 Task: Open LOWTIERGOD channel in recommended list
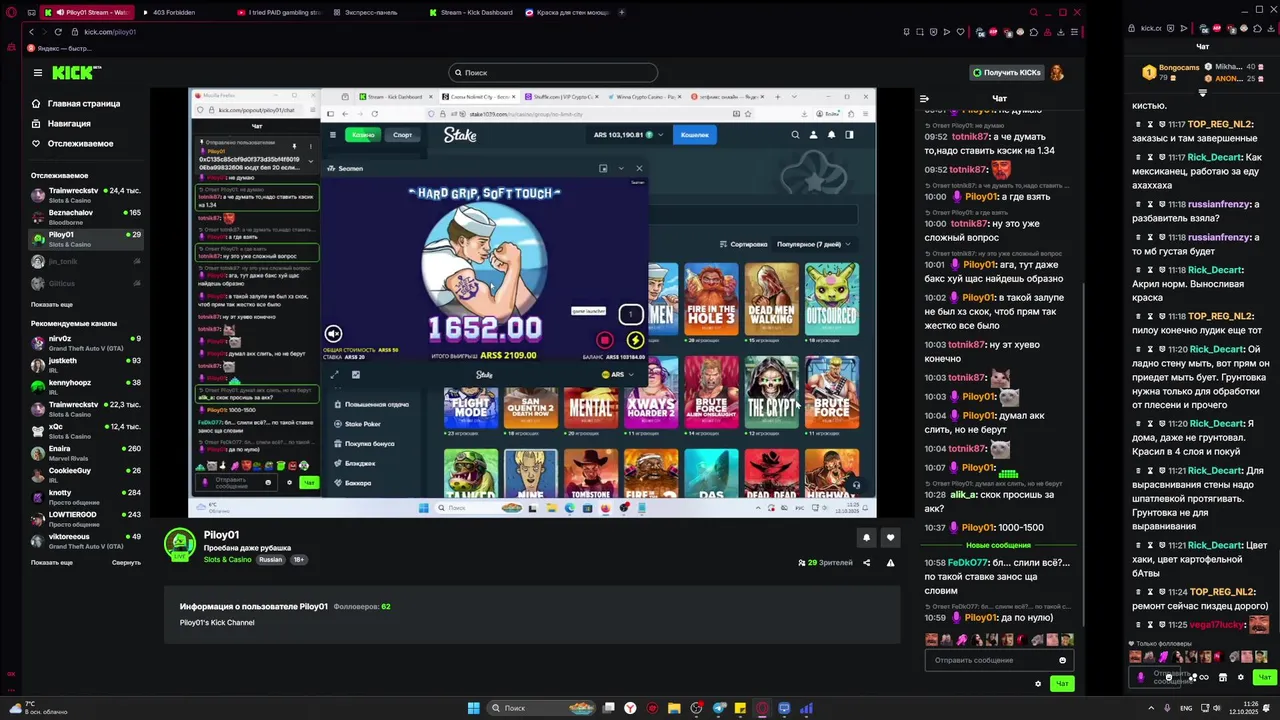(86, 518)
